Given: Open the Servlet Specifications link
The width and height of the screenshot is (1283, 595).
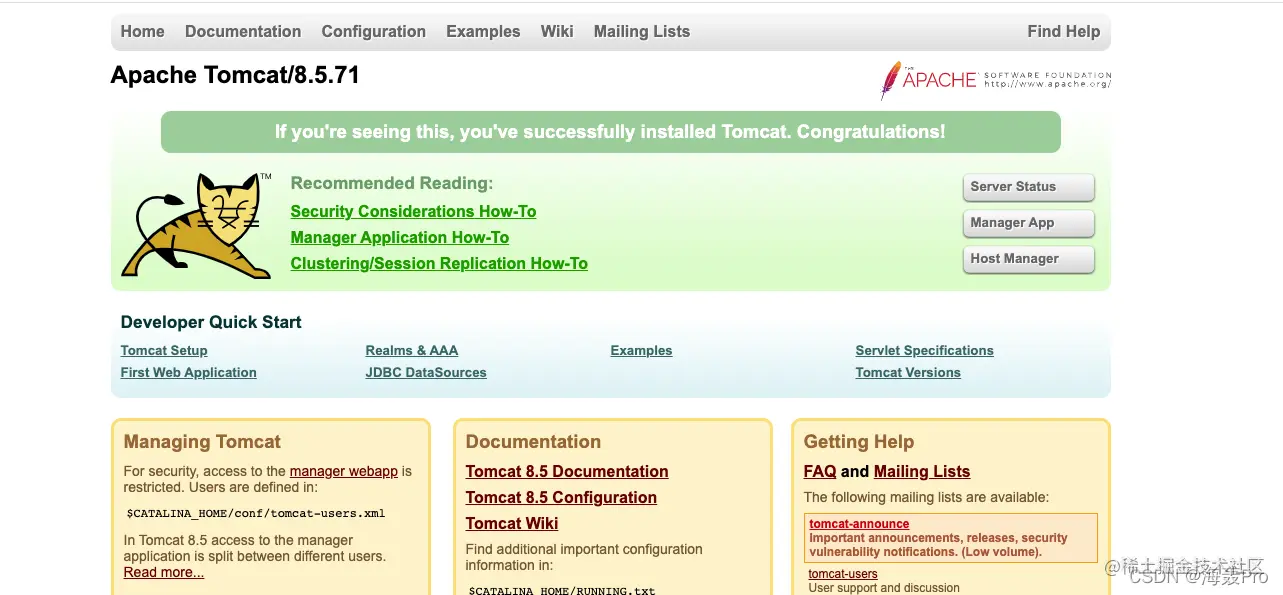Looking at the screenshot, I should (x=925, y=351).
